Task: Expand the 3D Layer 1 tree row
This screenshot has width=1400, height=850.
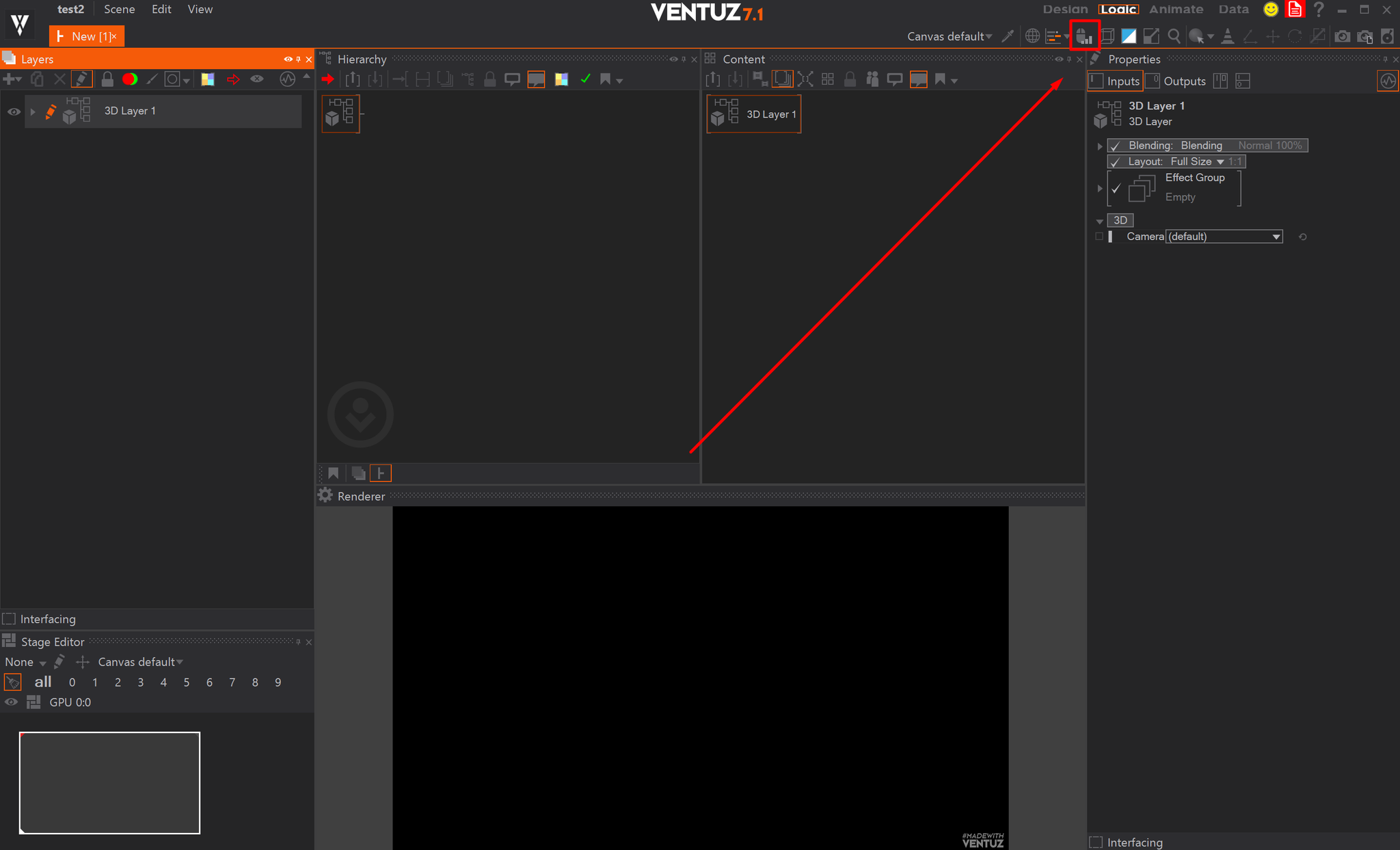Action: pyautogui.click(x=32, y=111)
